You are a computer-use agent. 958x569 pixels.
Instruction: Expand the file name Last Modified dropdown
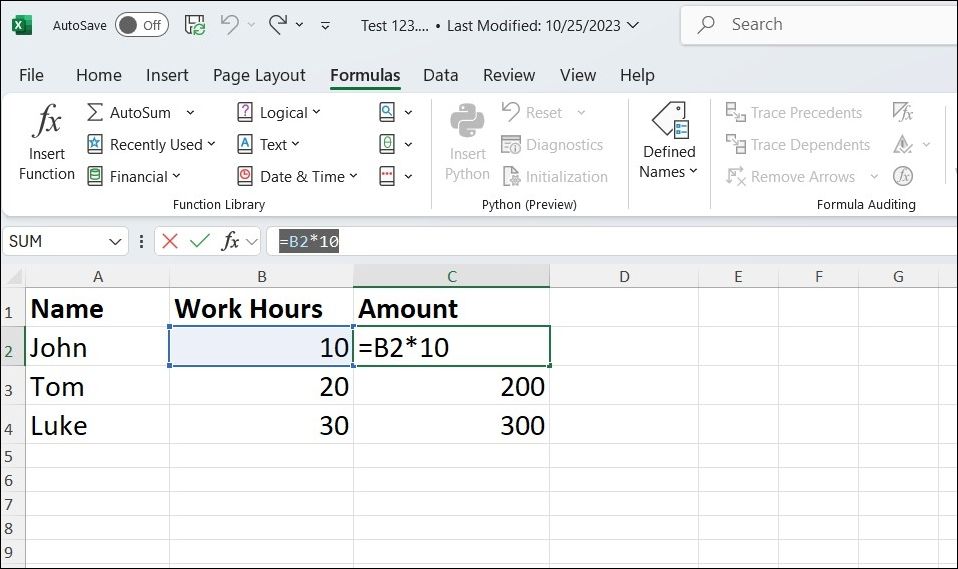(633, 25)
